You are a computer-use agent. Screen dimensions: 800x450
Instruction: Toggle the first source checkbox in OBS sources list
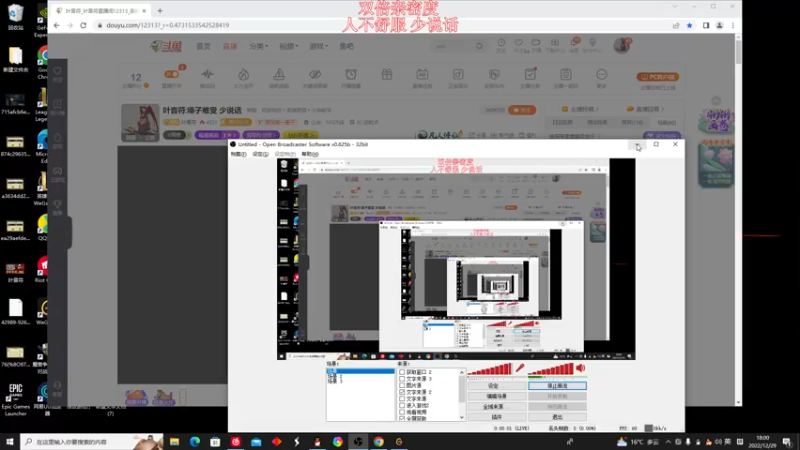(x=402, y=372)
